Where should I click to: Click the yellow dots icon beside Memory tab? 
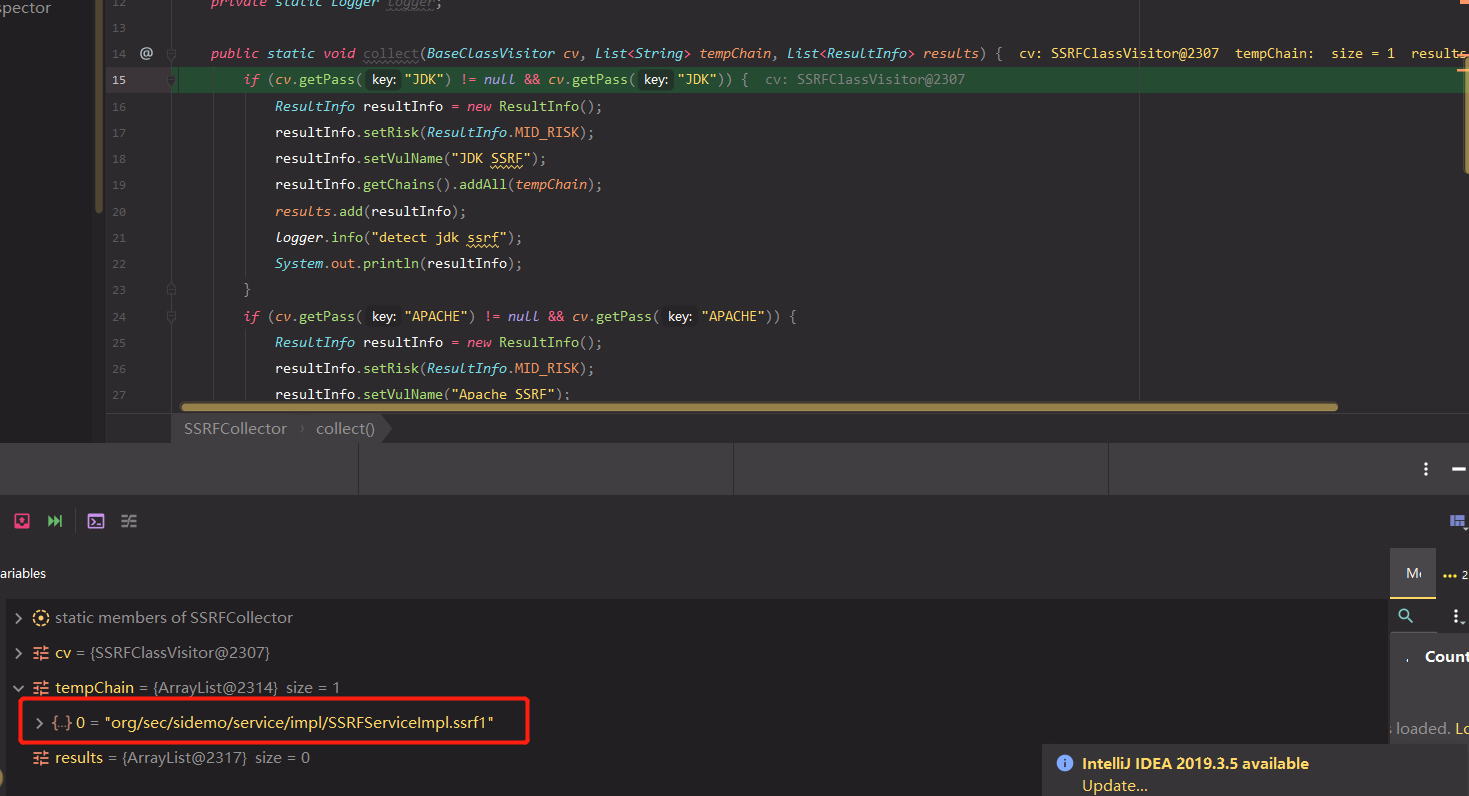click(x=1451, y=575)
